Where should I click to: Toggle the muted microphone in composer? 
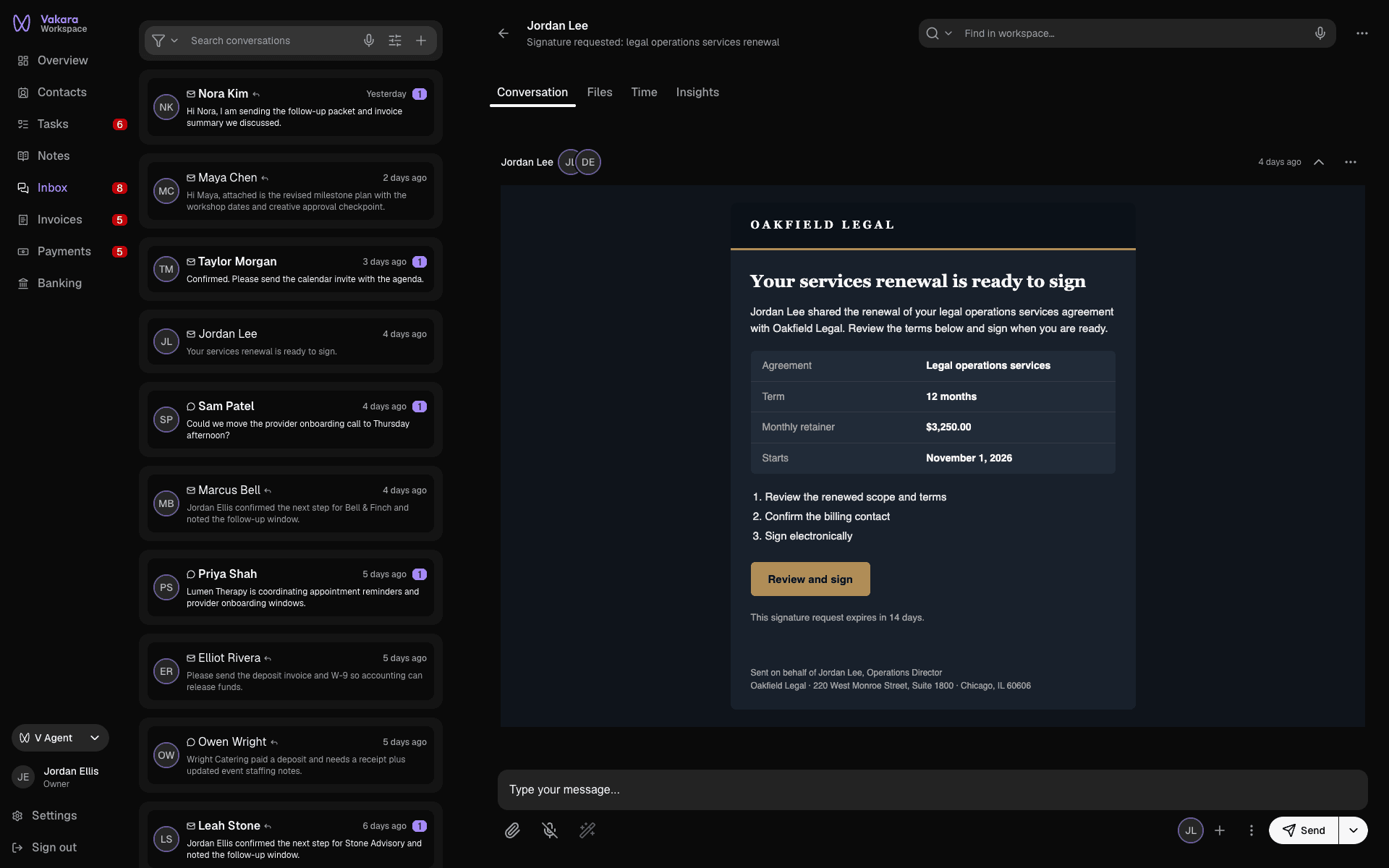pos(550,830)
